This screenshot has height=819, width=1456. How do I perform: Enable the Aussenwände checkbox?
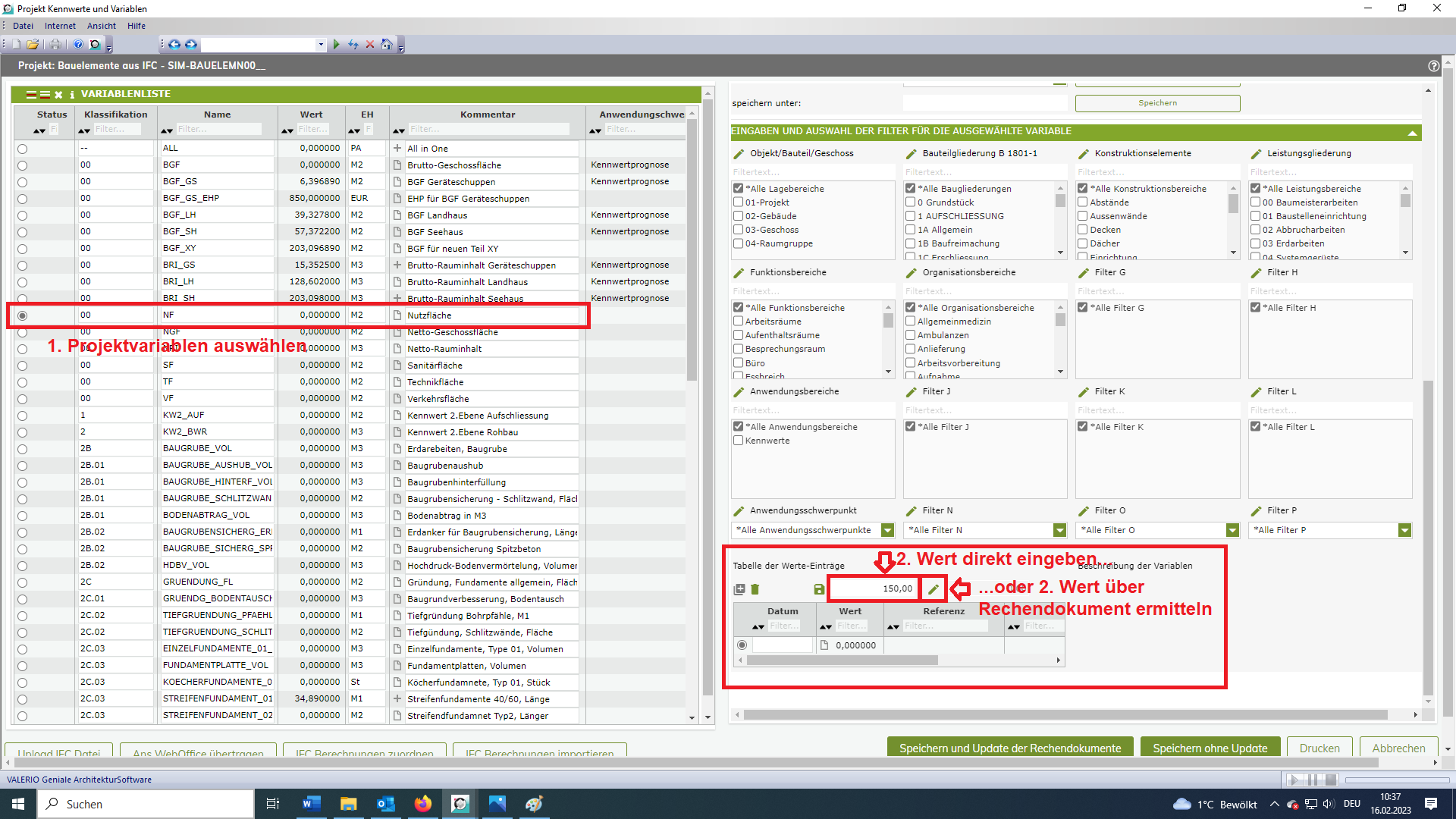click(1083, 216)
